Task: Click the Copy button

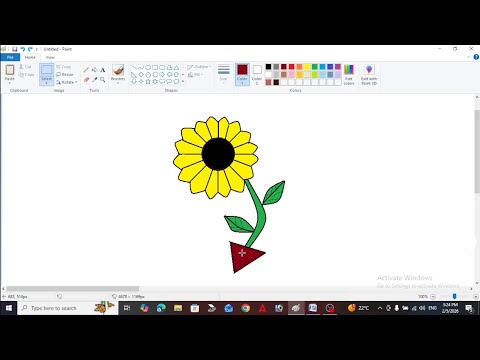Action: 27,75
